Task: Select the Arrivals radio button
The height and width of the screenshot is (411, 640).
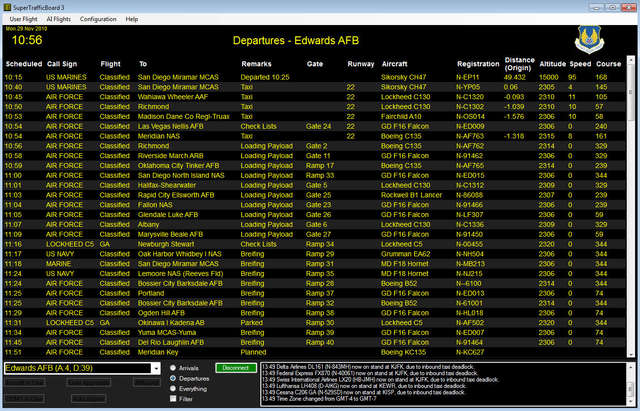Action: (173, 368)
